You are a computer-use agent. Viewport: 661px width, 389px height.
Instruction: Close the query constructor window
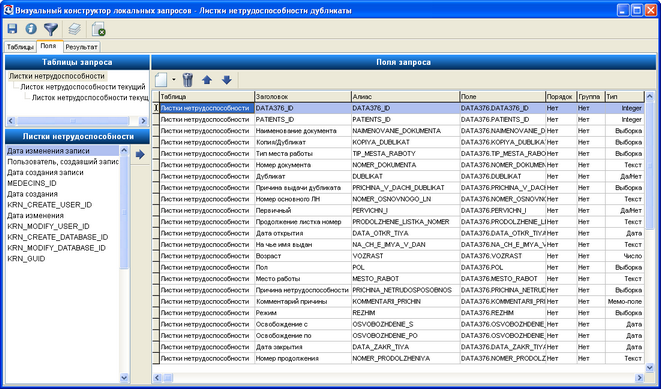650,10
